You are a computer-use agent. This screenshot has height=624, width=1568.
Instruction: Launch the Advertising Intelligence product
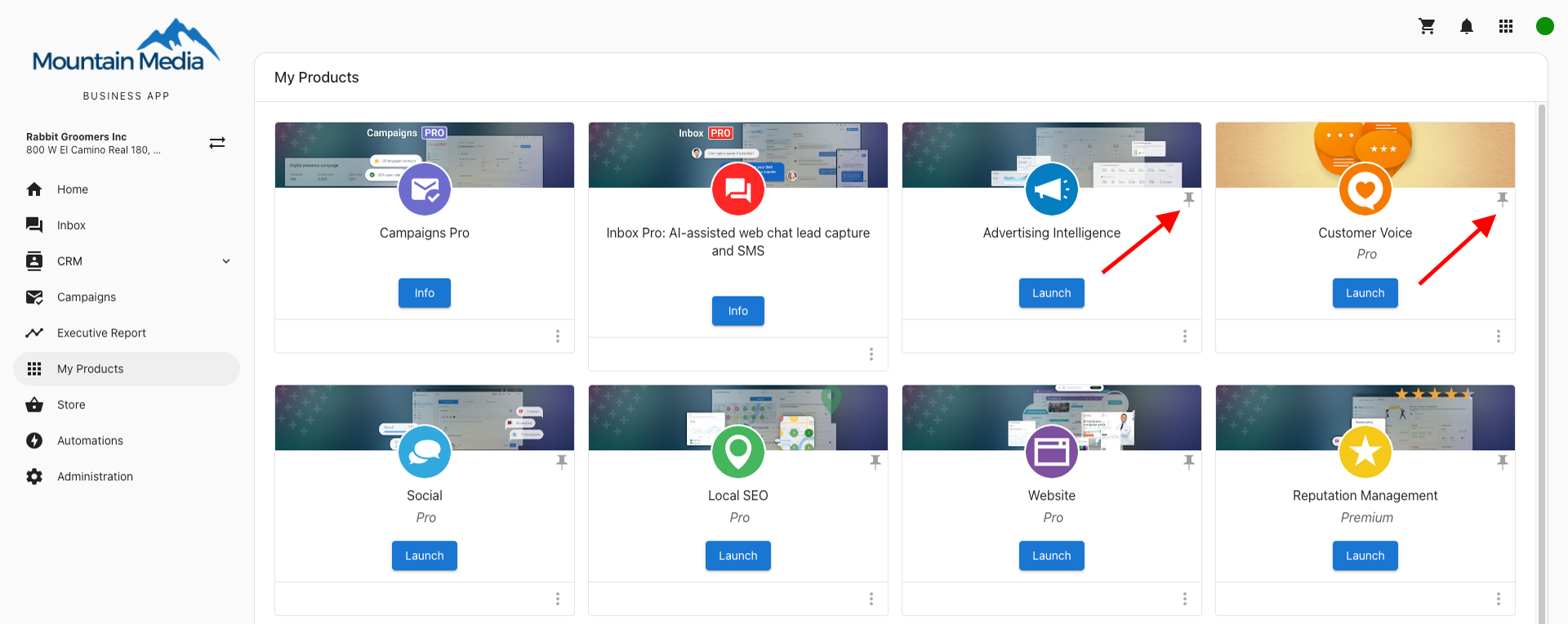click(1051, 293)
